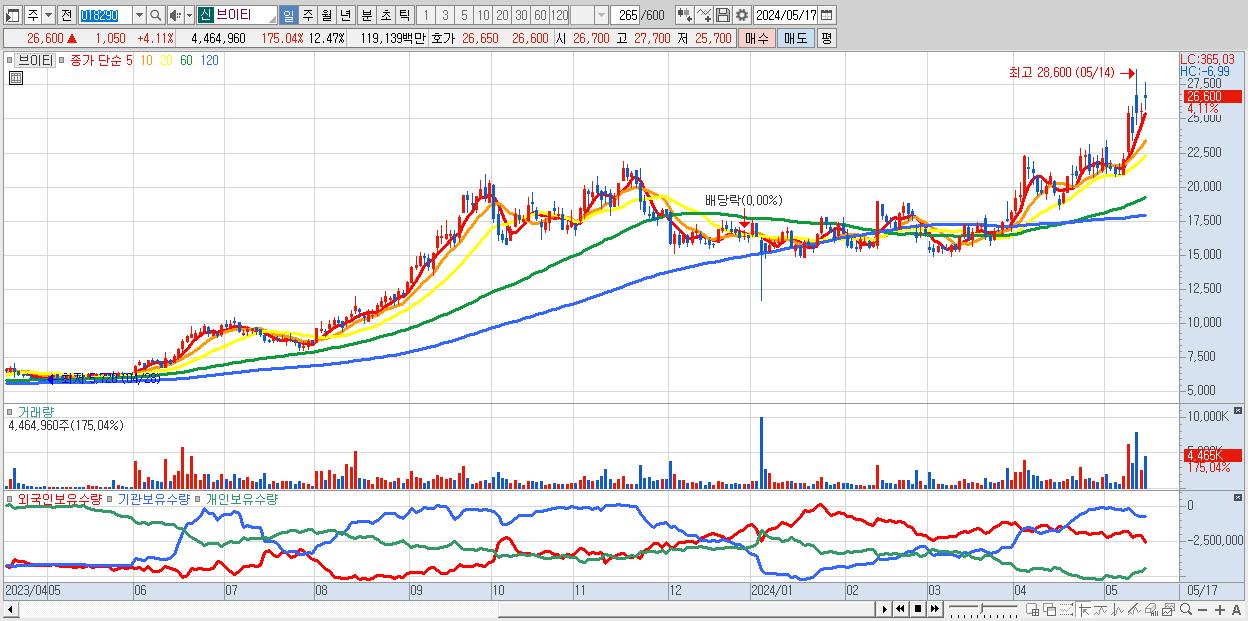
Task: Click the 평 button
Action: pos(826,38)
